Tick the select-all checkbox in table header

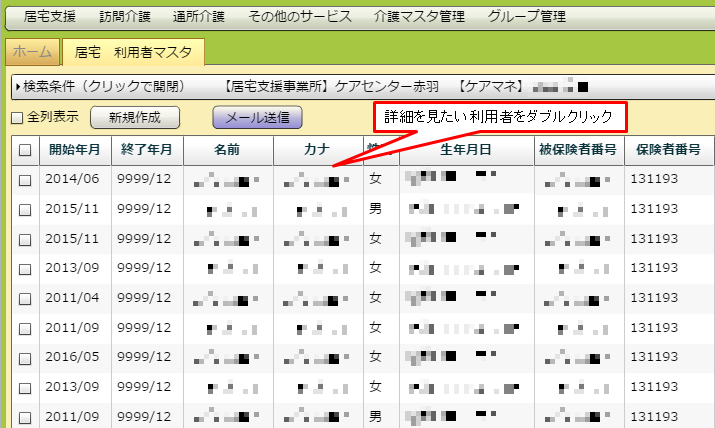click(25, 150)
